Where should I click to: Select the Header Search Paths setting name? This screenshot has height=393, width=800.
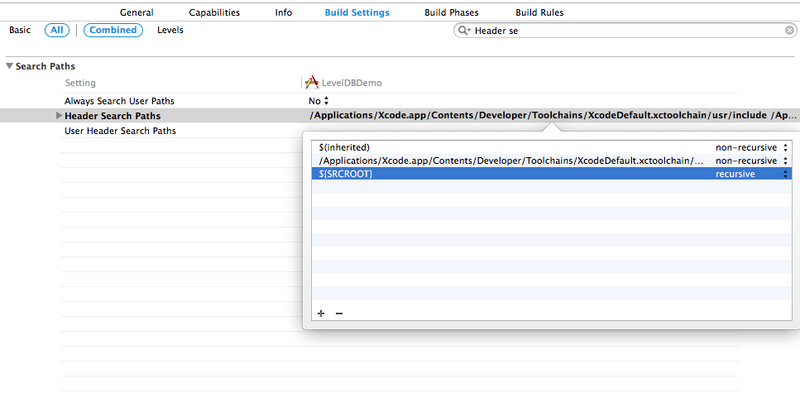click(112, 116)
